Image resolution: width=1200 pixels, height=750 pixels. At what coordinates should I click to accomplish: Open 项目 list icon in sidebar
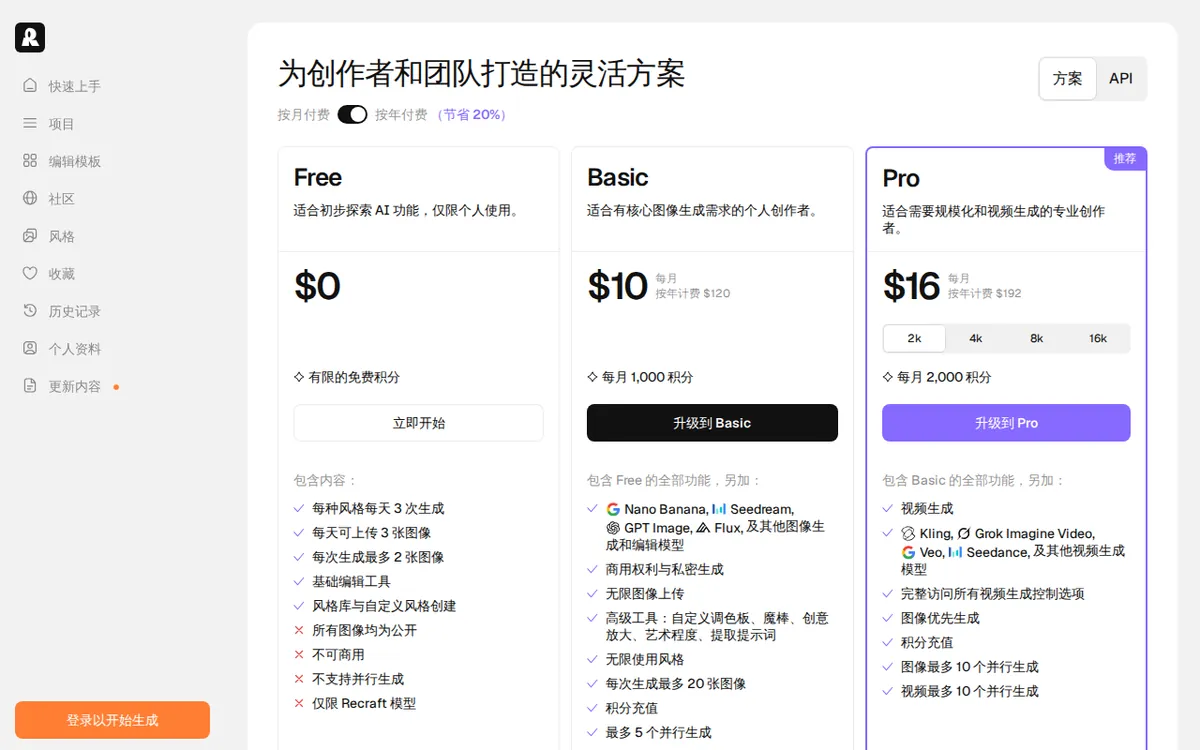point(30,124)
